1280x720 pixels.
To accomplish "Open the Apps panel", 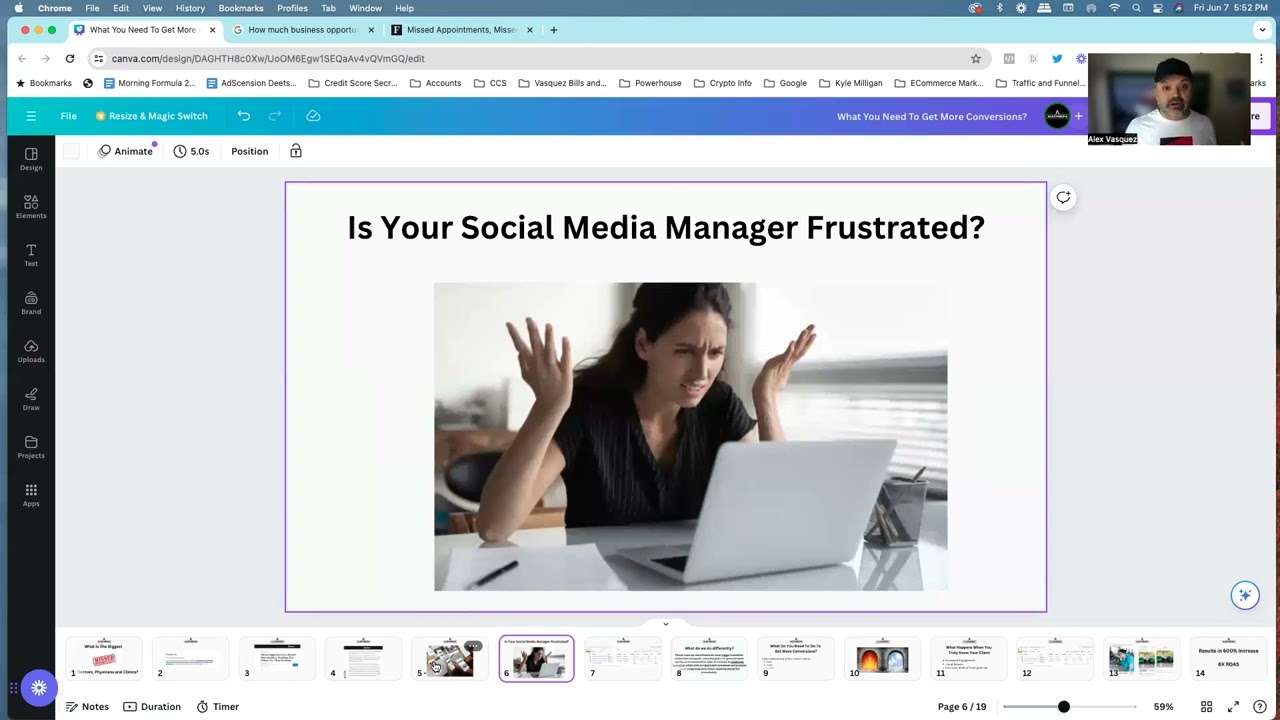I will point(31,495).
